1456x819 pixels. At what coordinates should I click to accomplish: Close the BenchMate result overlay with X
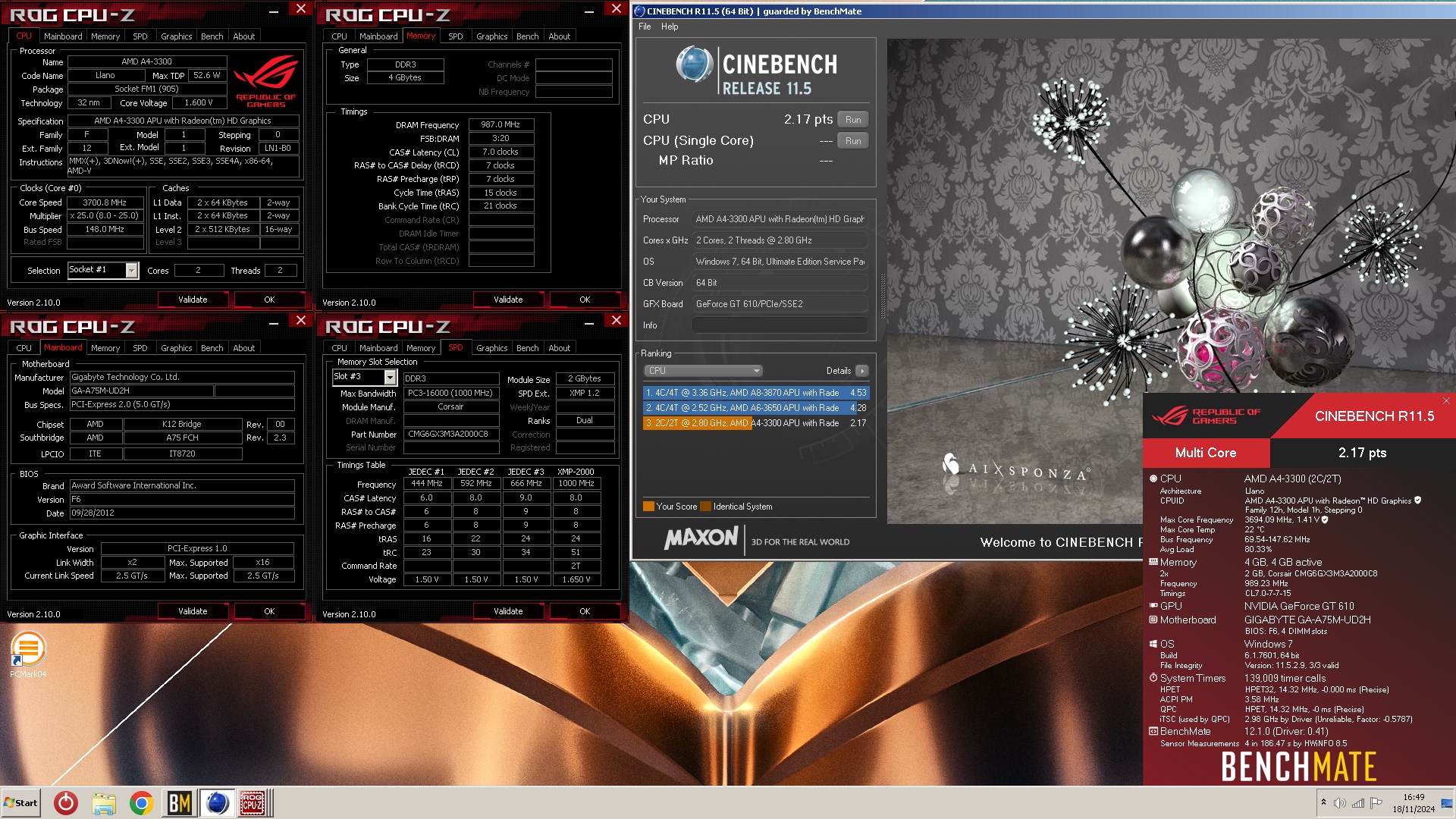[x=1445, y=401]
